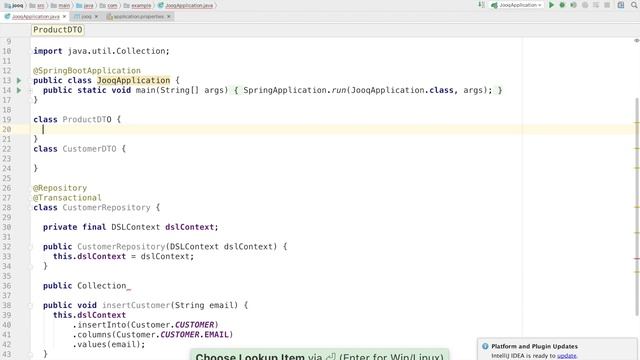Click the make project build icon
640x360 pixels.
pos(481,5)
